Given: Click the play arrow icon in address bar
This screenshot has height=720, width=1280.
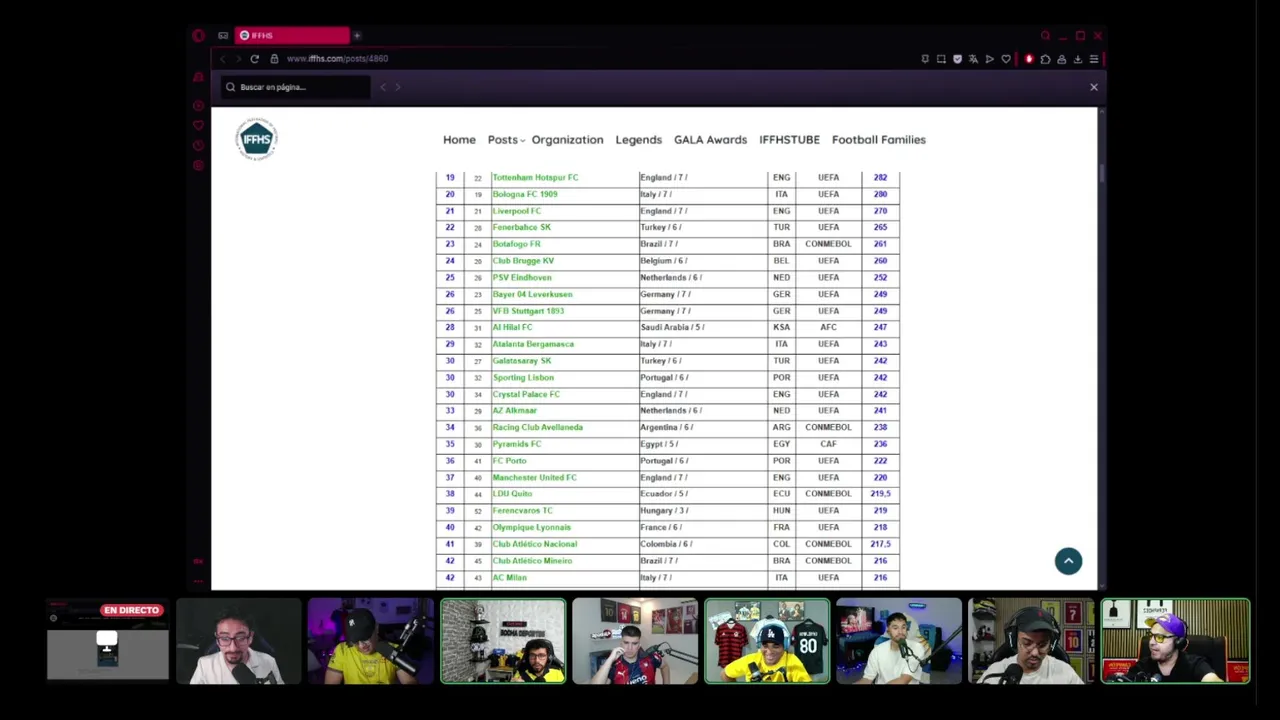Looking at the screenshot, I should pyautogui.click(x=989, y=59).
